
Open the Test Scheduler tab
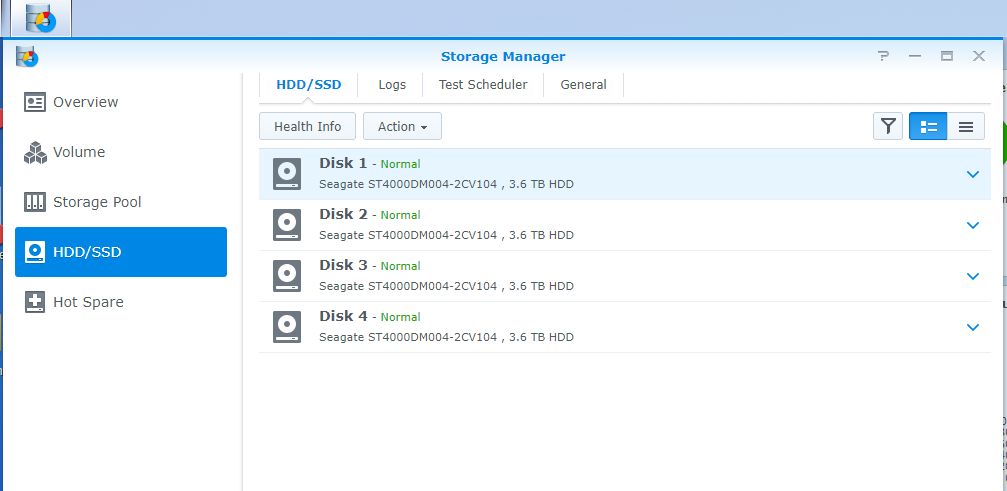coord(482,85)
